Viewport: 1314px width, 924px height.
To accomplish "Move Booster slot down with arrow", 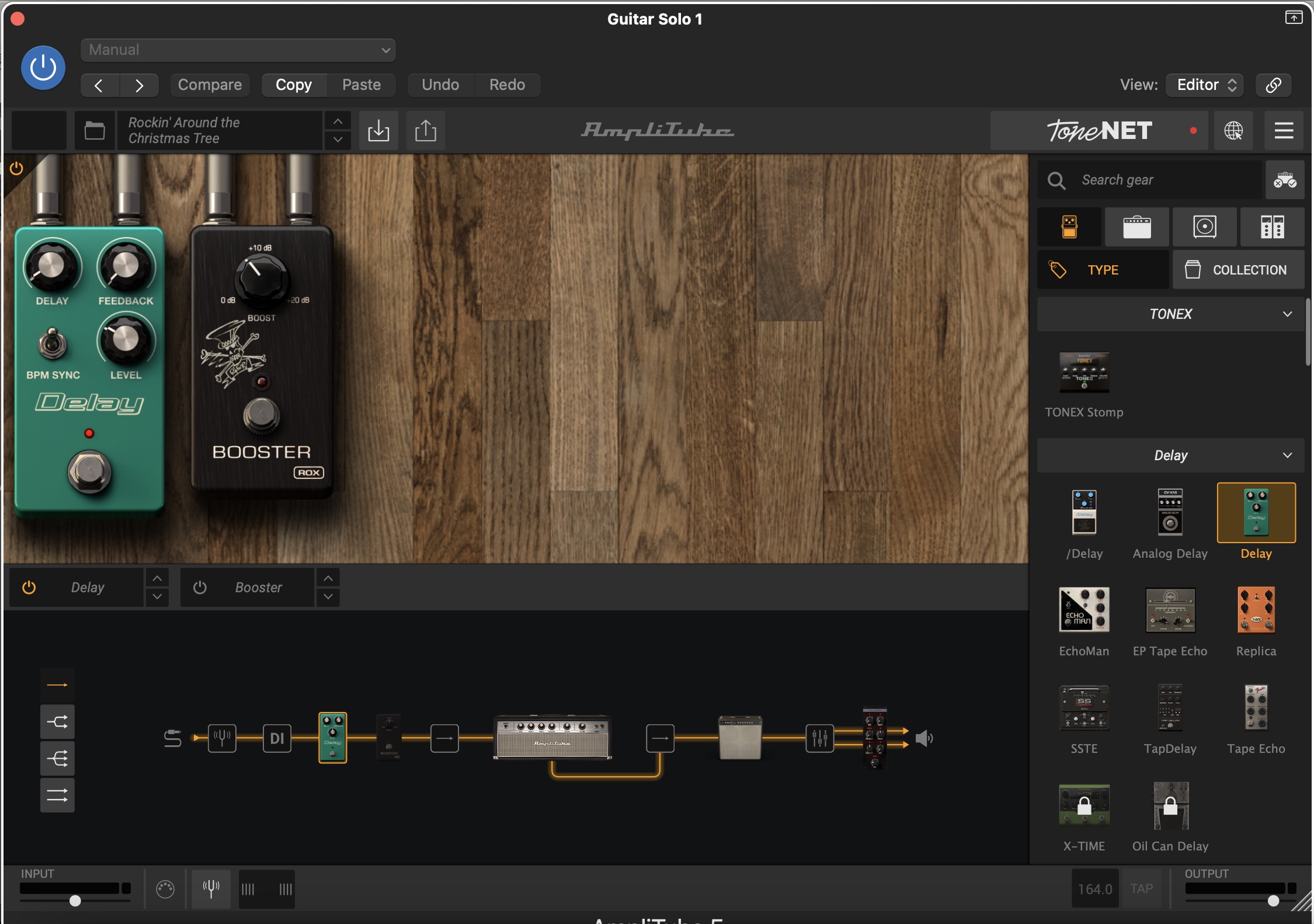I will coord(328,597).
